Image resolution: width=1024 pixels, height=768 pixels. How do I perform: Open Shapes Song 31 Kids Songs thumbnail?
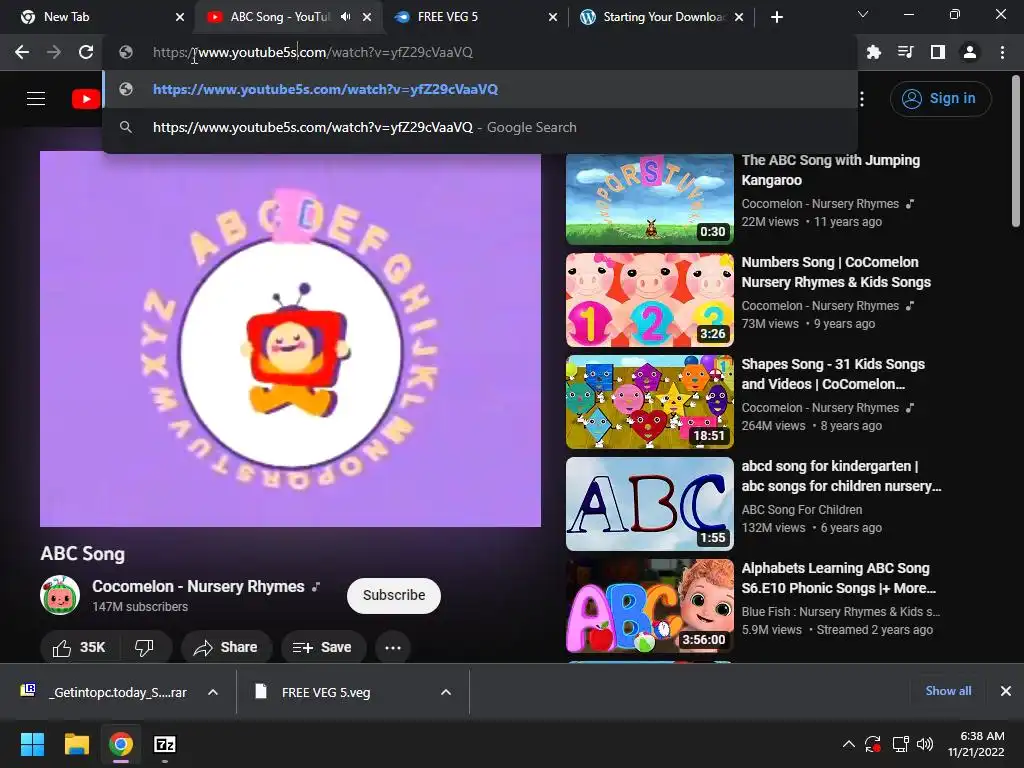(x=650, y=402)
